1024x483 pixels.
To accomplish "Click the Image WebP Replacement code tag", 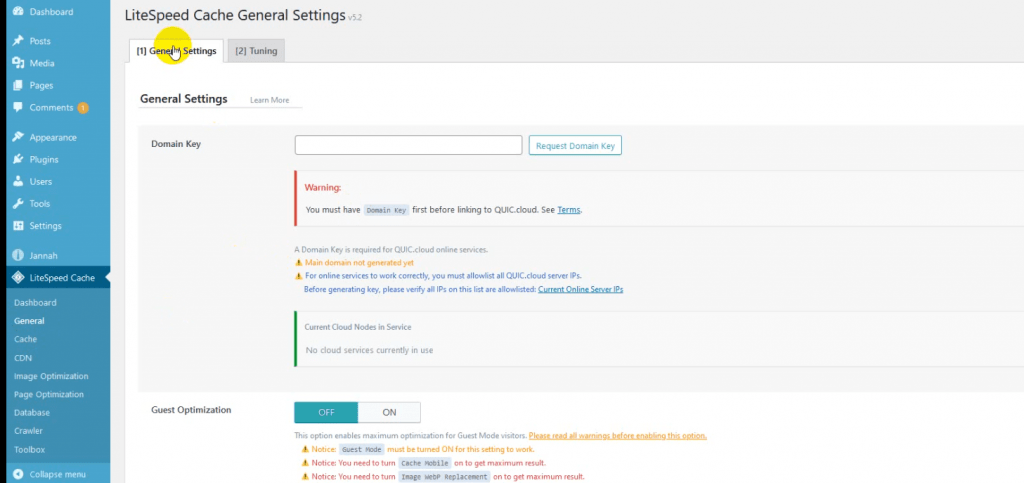I will (x=444, y=477).
